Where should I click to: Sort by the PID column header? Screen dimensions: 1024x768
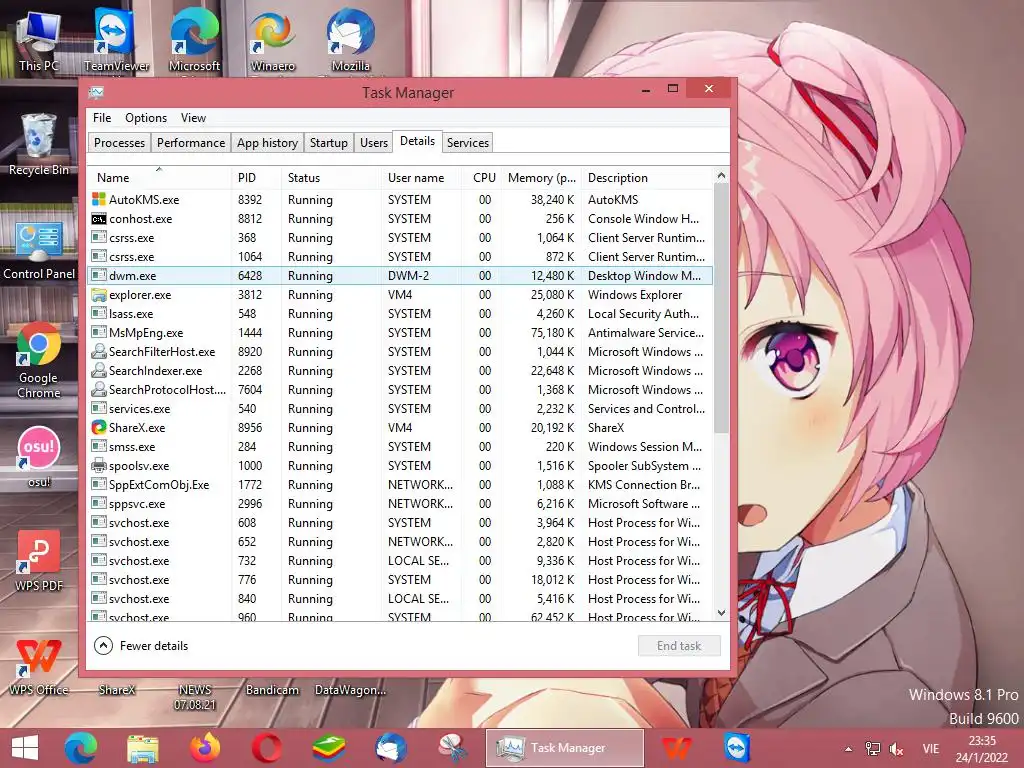tap(256, 178)
